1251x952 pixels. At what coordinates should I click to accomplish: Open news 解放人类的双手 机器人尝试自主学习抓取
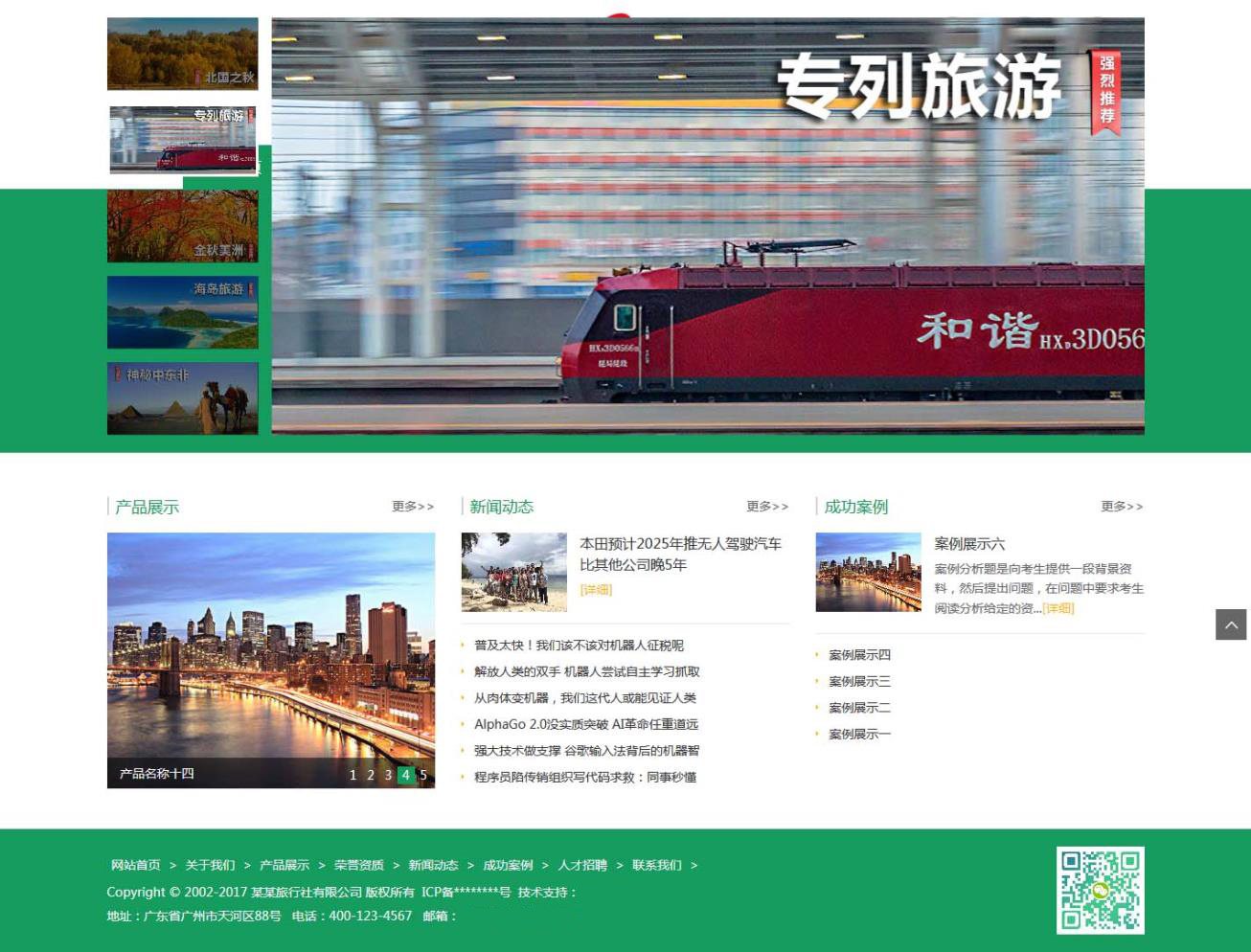click(x=587, y=671)
